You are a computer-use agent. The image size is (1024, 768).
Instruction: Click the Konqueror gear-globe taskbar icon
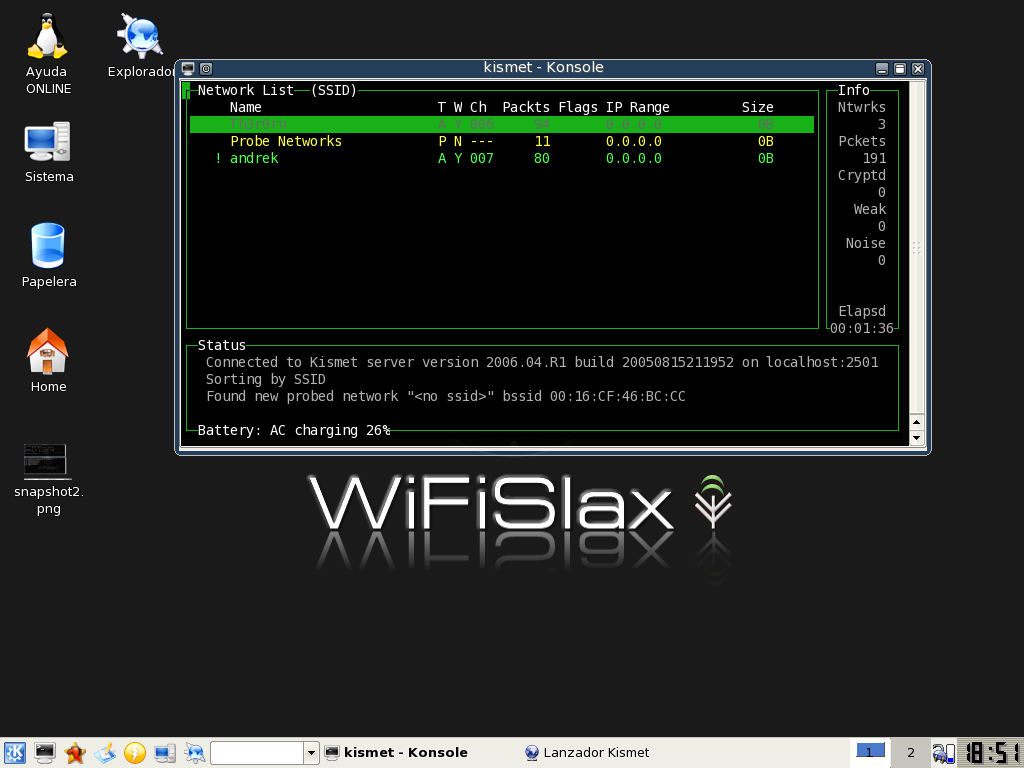pyautogui.click(x=195, y=753)
